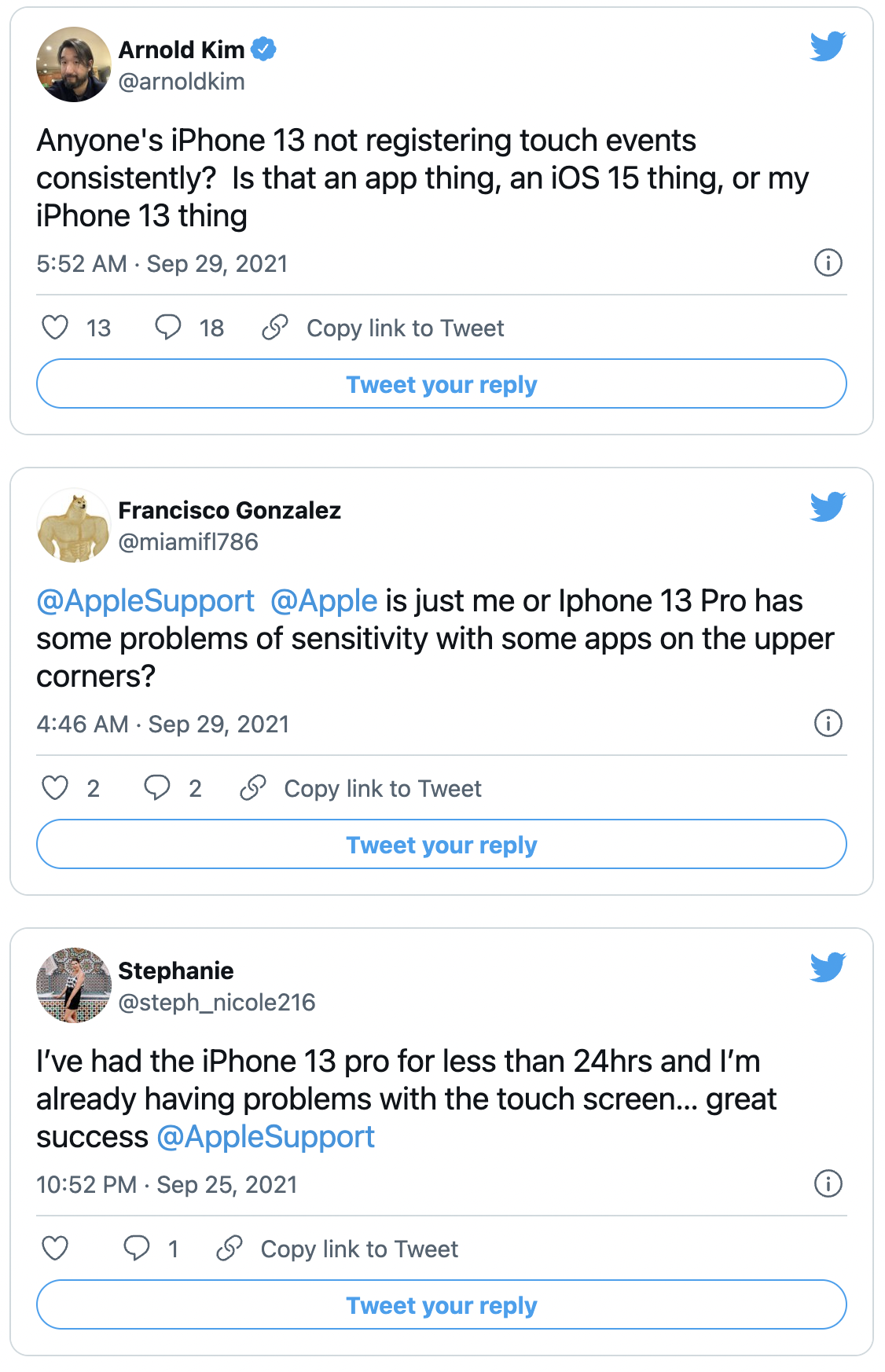Open reply bubble on Stephanie's tweet
This screenshot has height=1372, width=885.
click(x=136, y=1249)
